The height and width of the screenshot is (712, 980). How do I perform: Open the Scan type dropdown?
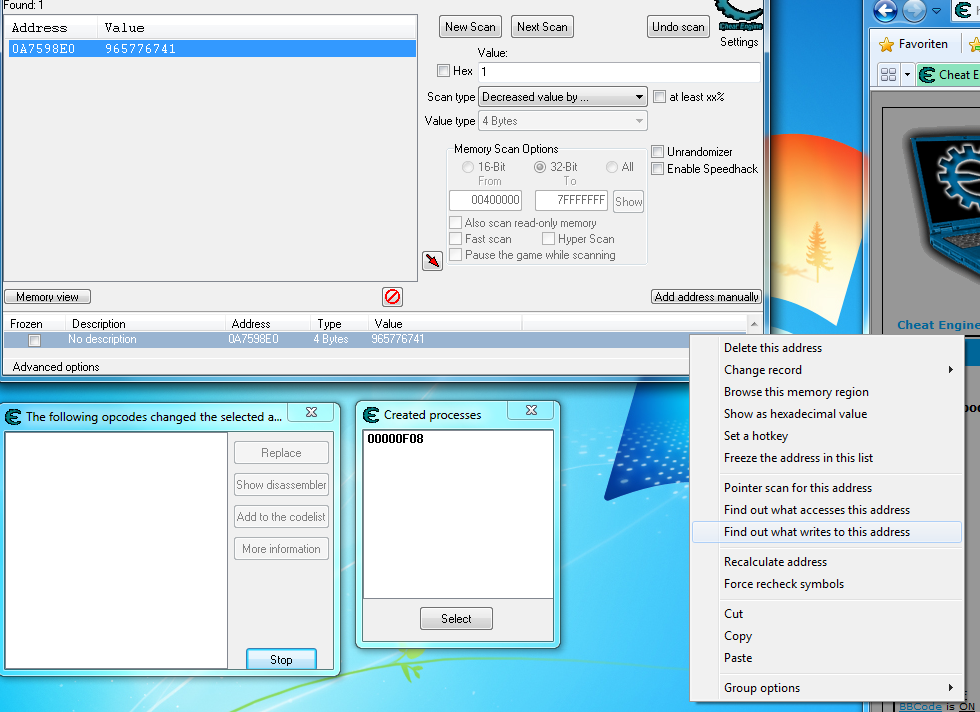tap(563, 97)
